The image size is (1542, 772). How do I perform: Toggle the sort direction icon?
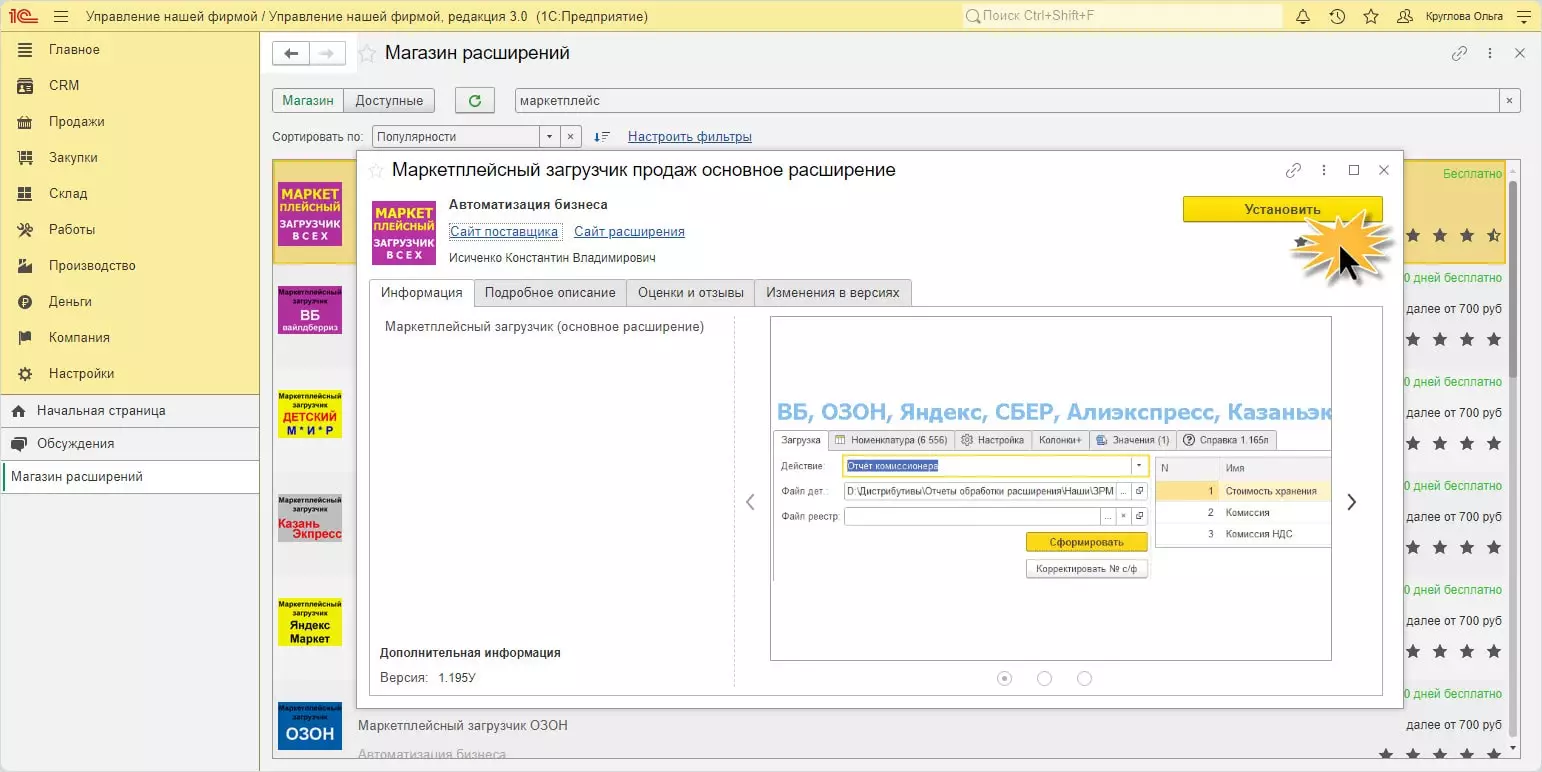[x=601, y=136]
